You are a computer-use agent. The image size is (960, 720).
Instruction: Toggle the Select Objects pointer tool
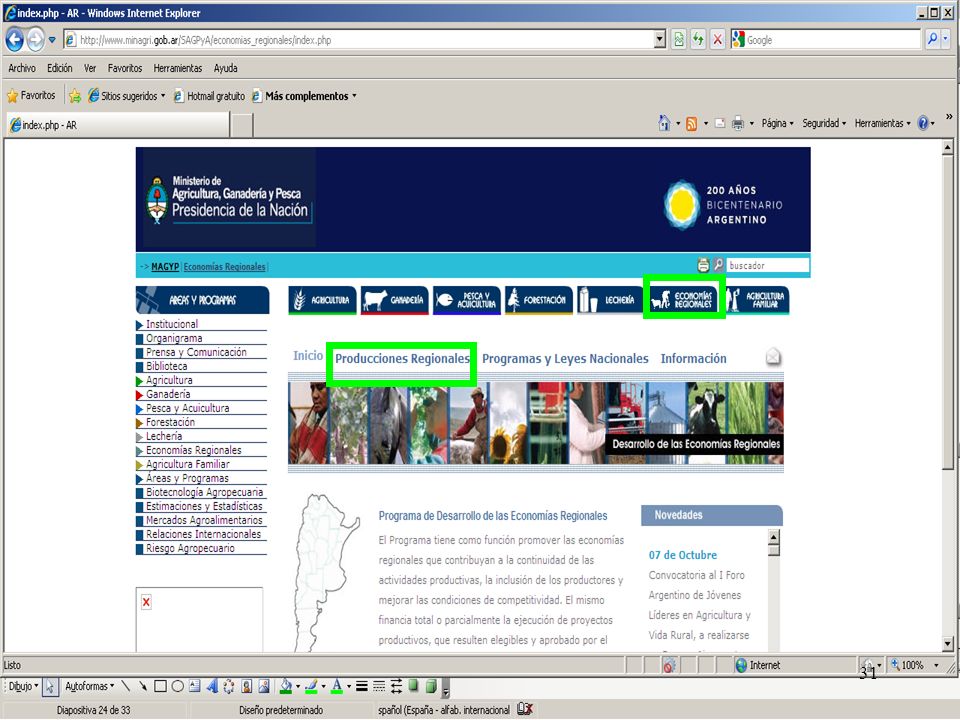(50, 686)
